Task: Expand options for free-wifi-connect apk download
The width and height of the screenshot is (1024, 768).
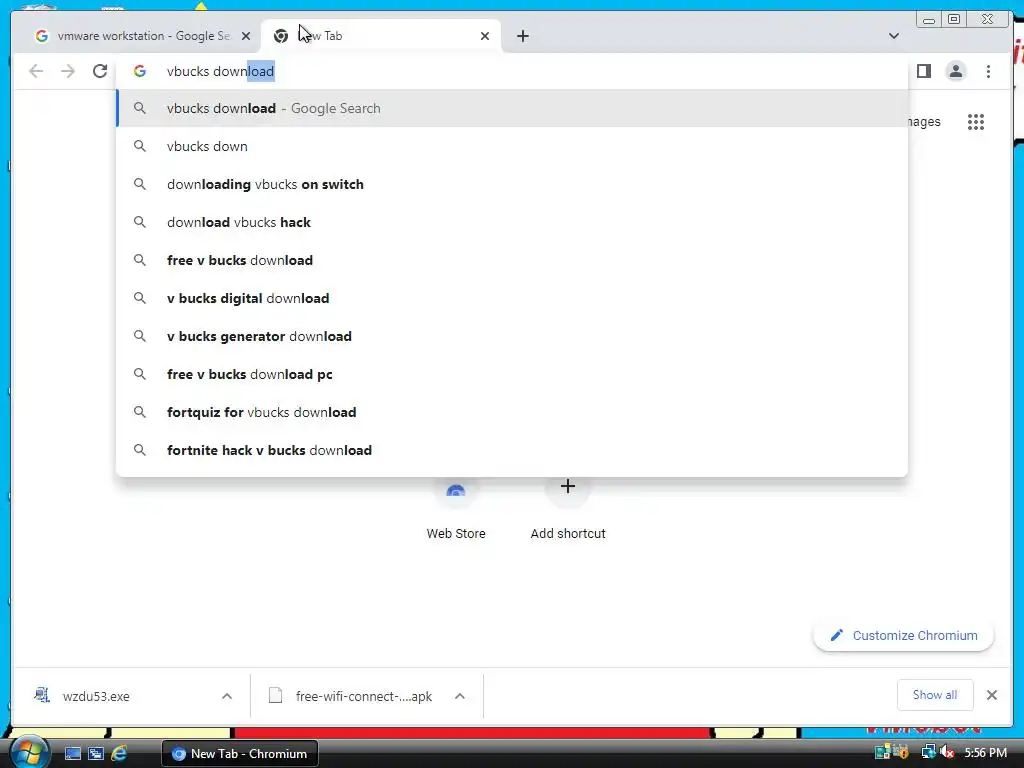Action: pos(460,696)
